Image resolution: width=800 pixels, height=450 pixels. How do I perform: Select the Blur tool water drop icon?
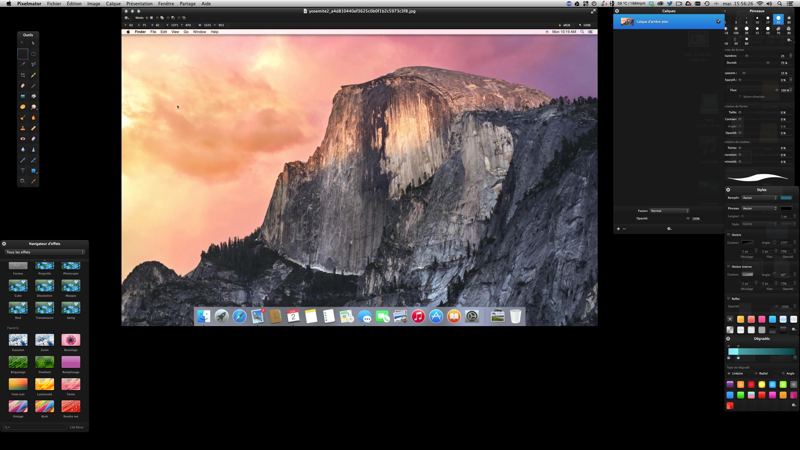point(22,149)
